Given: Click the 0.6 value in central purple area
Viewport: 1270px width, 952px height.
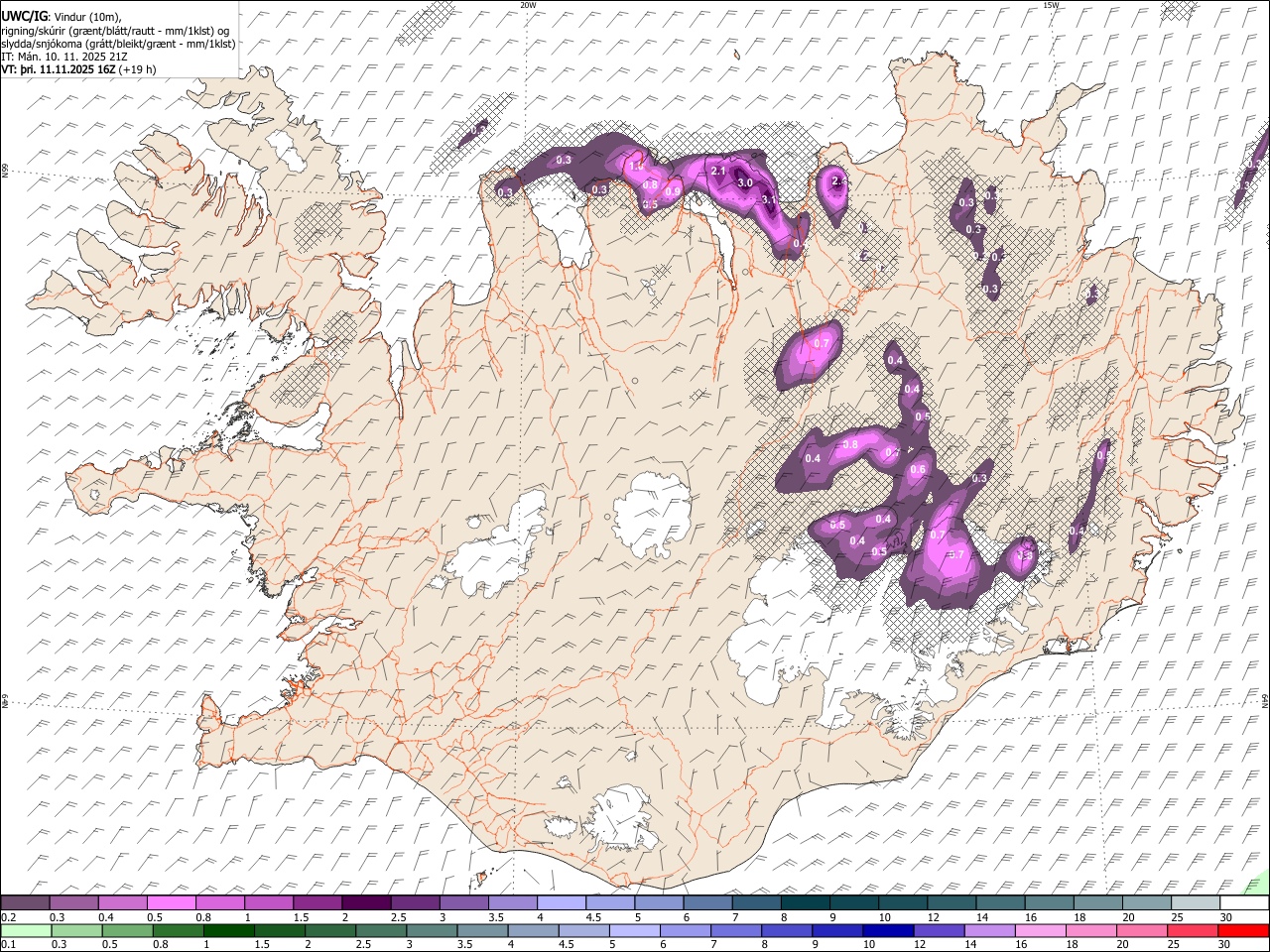Looking at the screenshot, I should 918,470.
